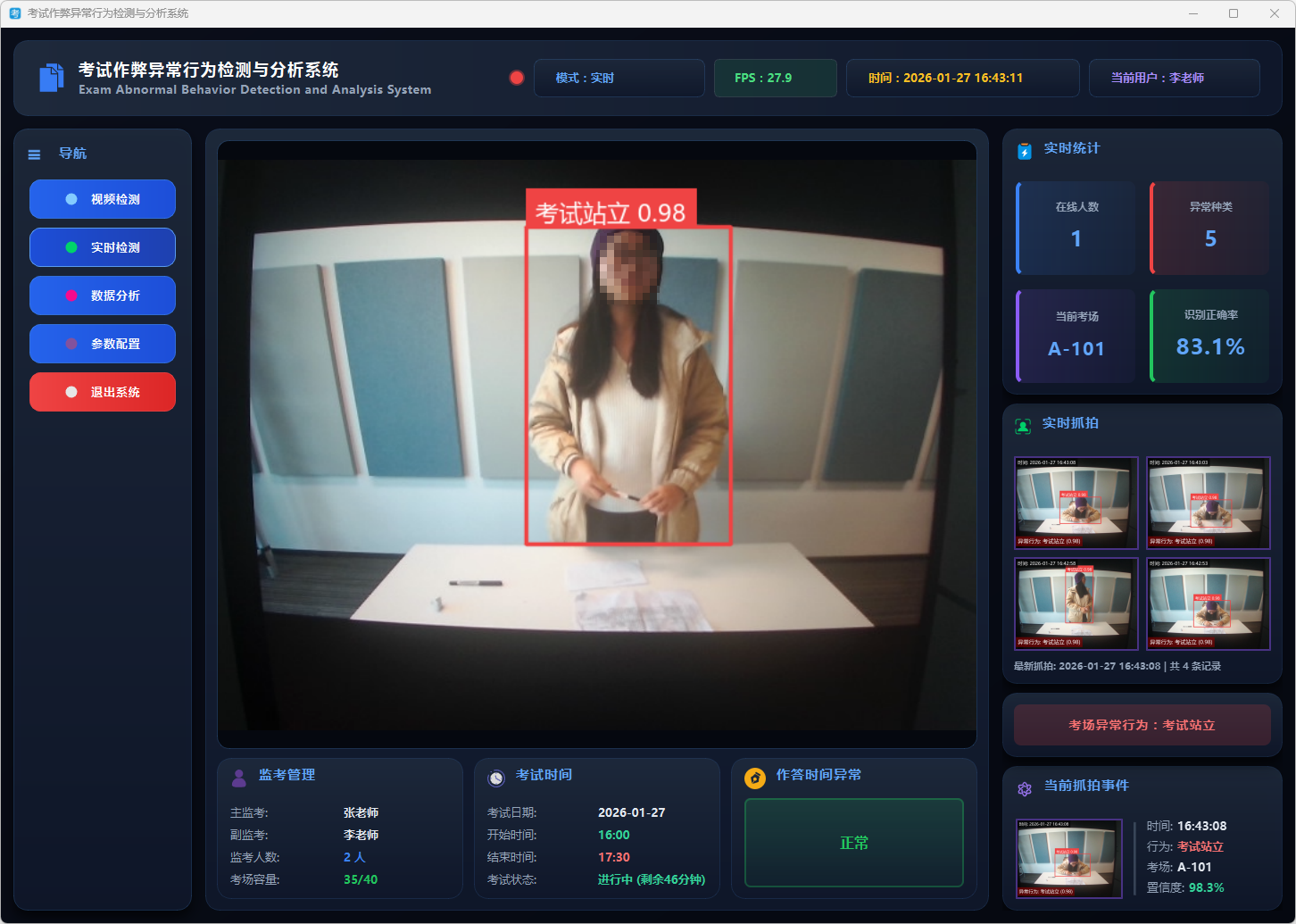Click the lightning real-time statistics icon

[x=1025, y=151]
